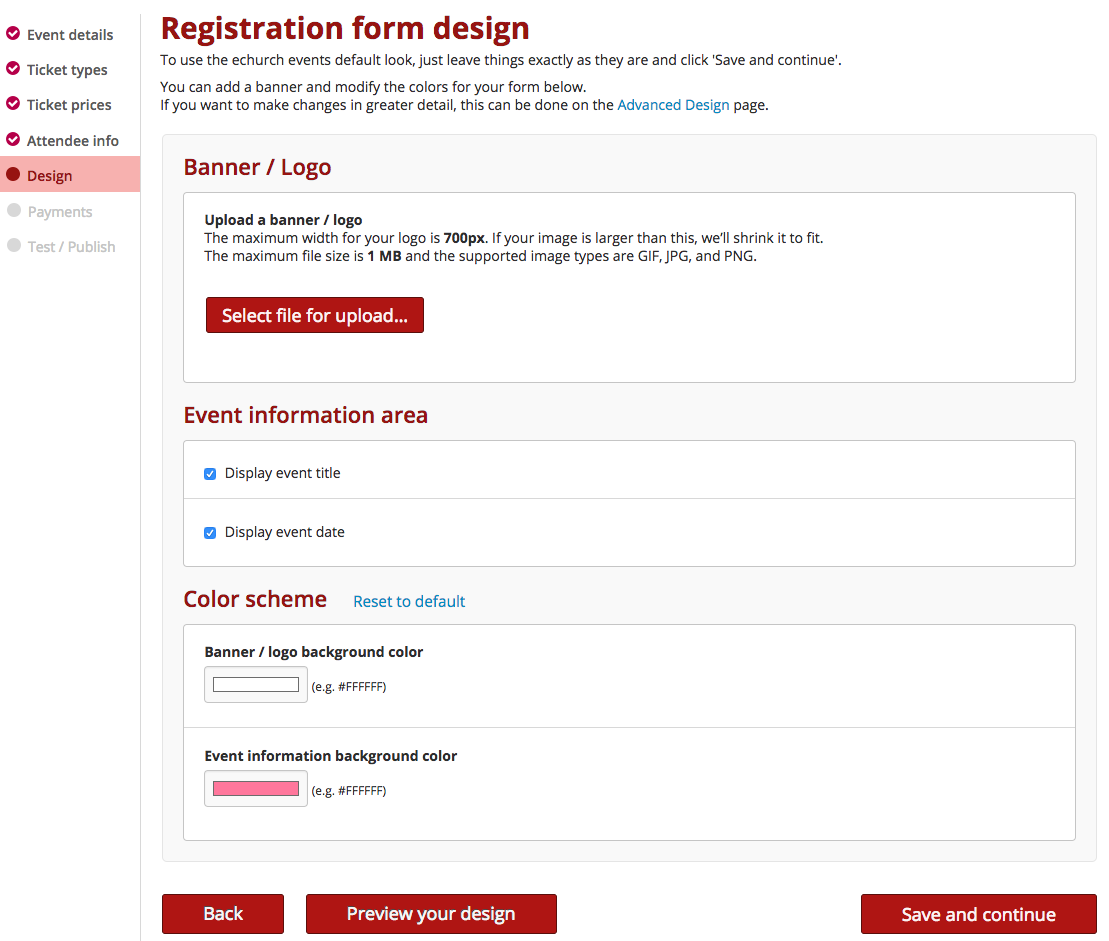Image resolution: width=1109 pixels, height=941 pixels.
Task: Preview your design
Action: coord(431,914)
